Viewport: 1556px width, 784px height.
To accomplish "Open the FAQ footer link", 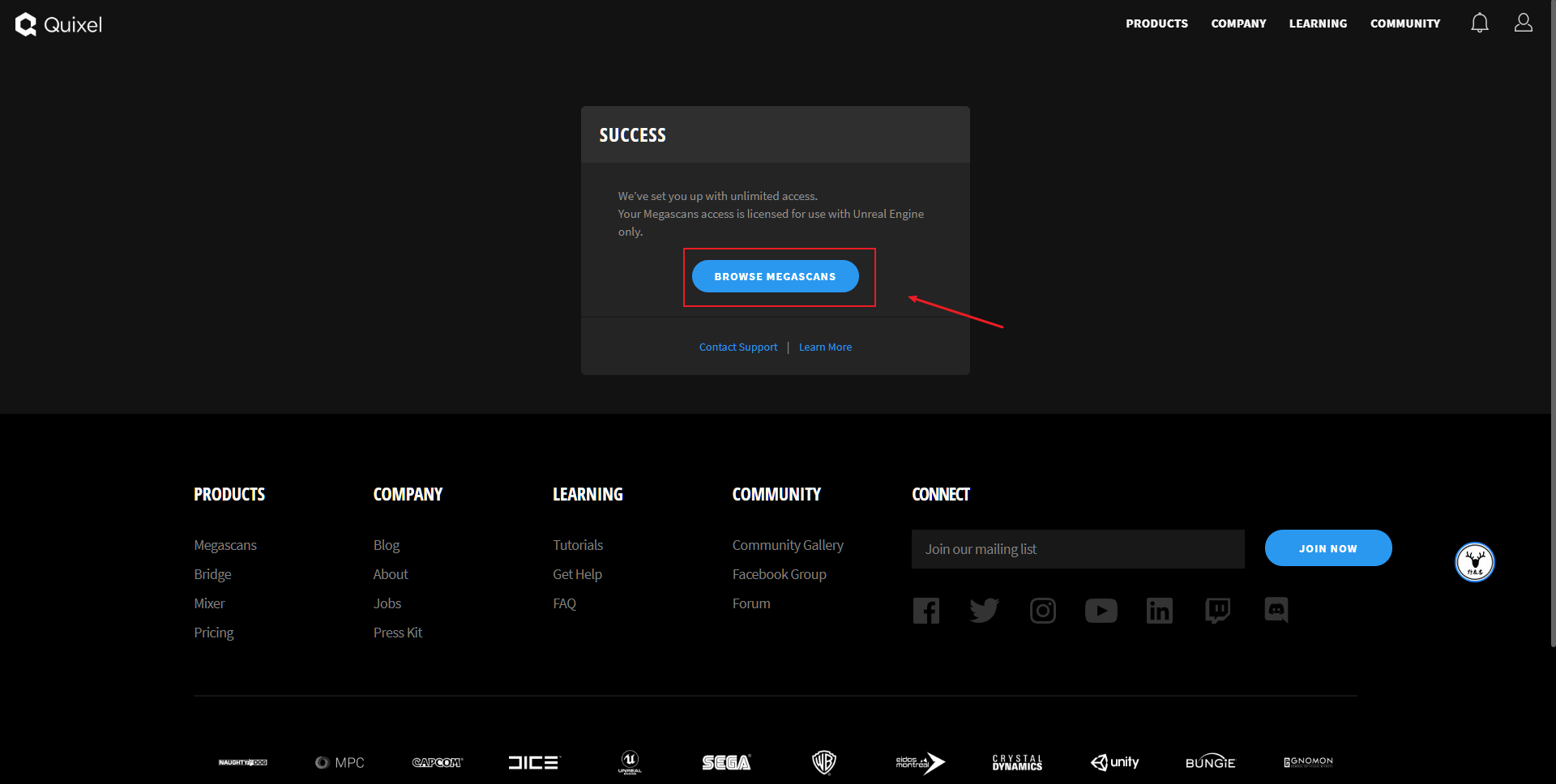I will (x=564, y=603).
